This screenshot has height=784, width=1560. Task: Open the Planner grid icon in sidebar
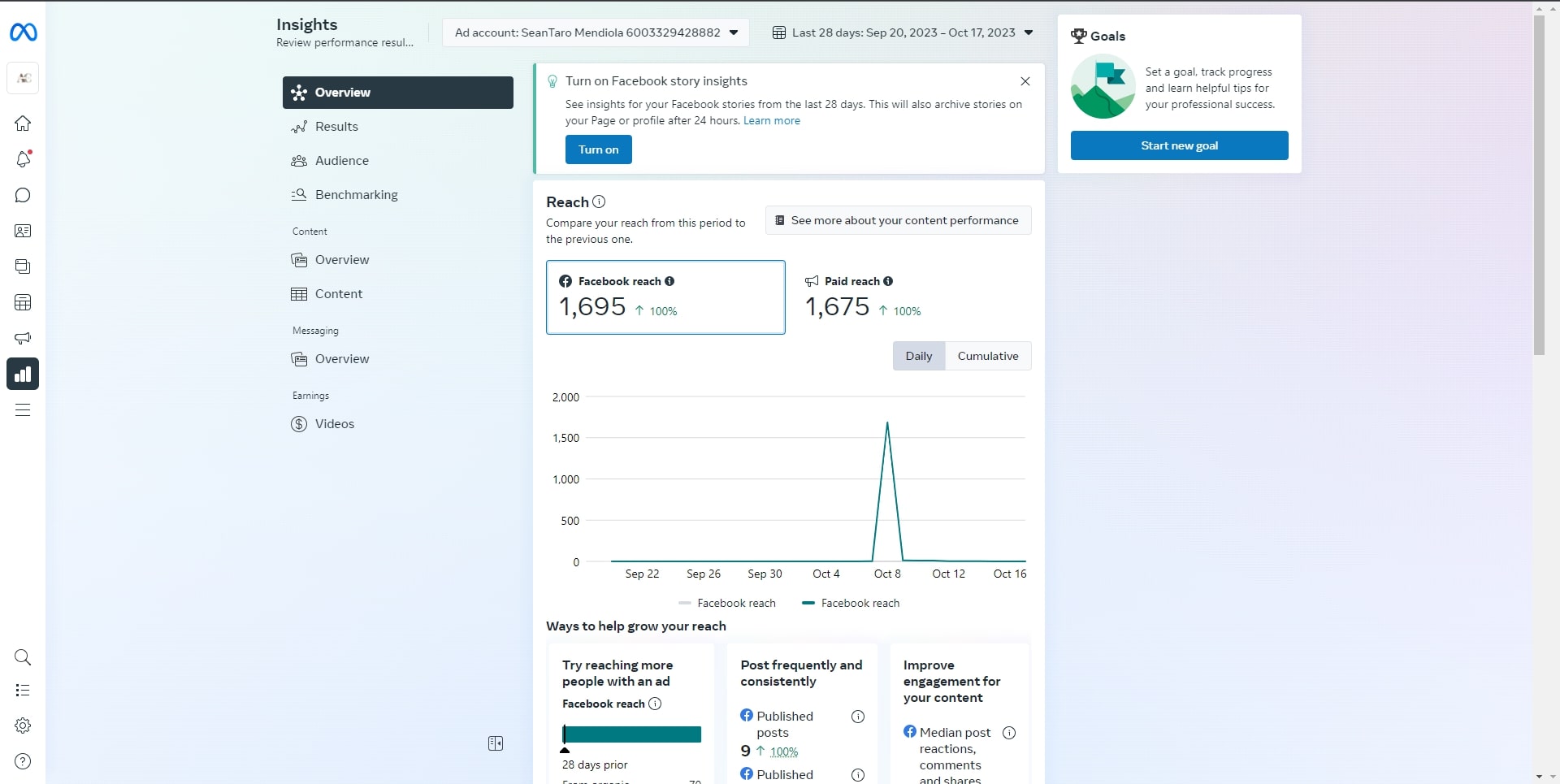tap(23, 302)
